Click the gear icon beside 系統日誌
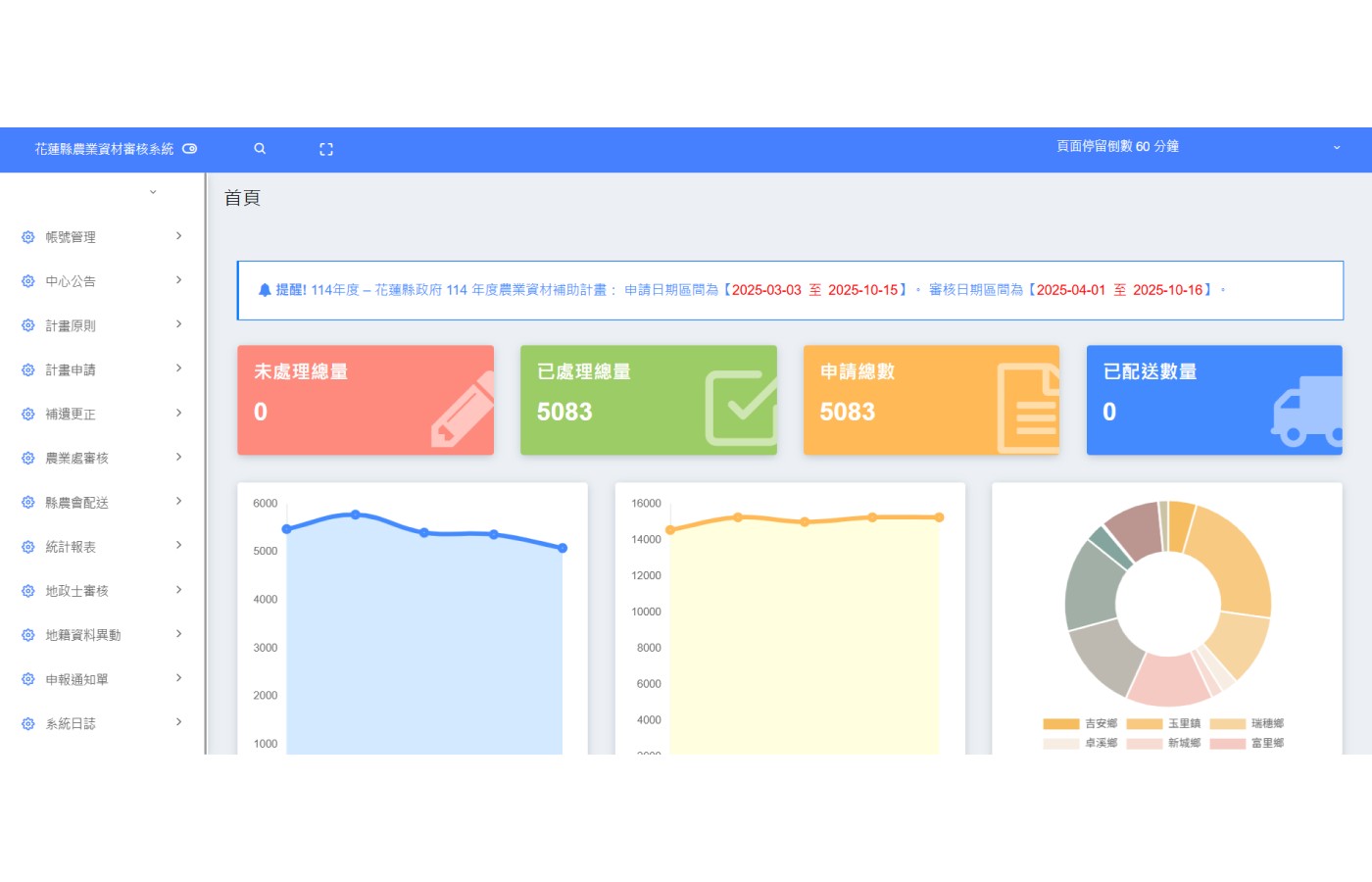This screenshot has width=1372, height=882. (27, 723)
